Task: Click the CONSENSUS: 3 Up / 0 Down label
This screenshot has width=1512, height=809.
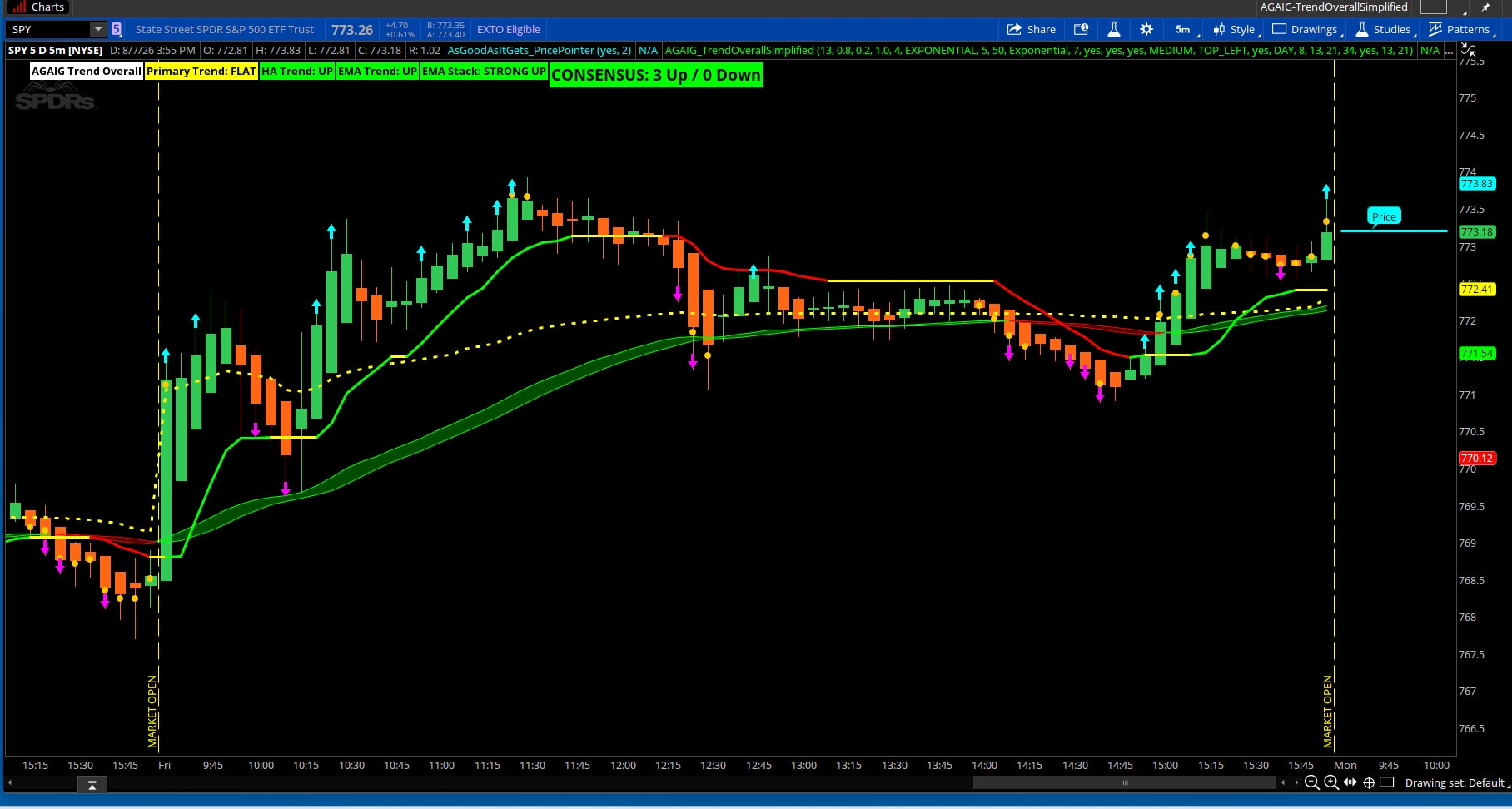Action: click(x=656, y=75)
